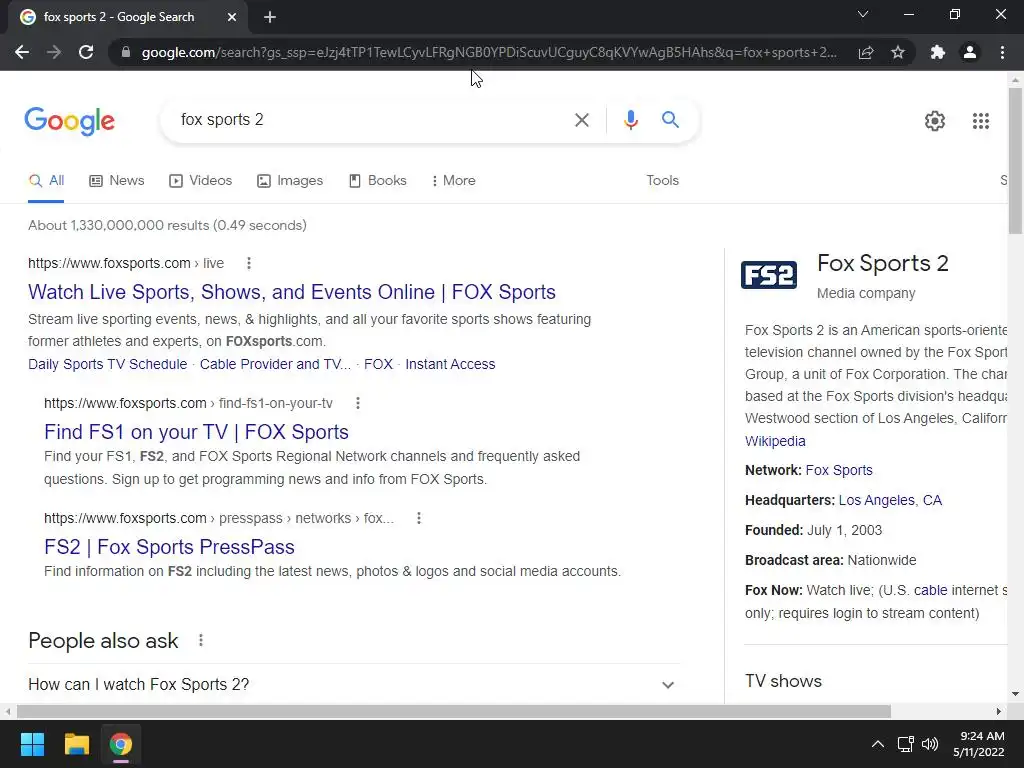
Task: Switch to the Books tab
Action: pyautogui.click(x=377, y=181)
